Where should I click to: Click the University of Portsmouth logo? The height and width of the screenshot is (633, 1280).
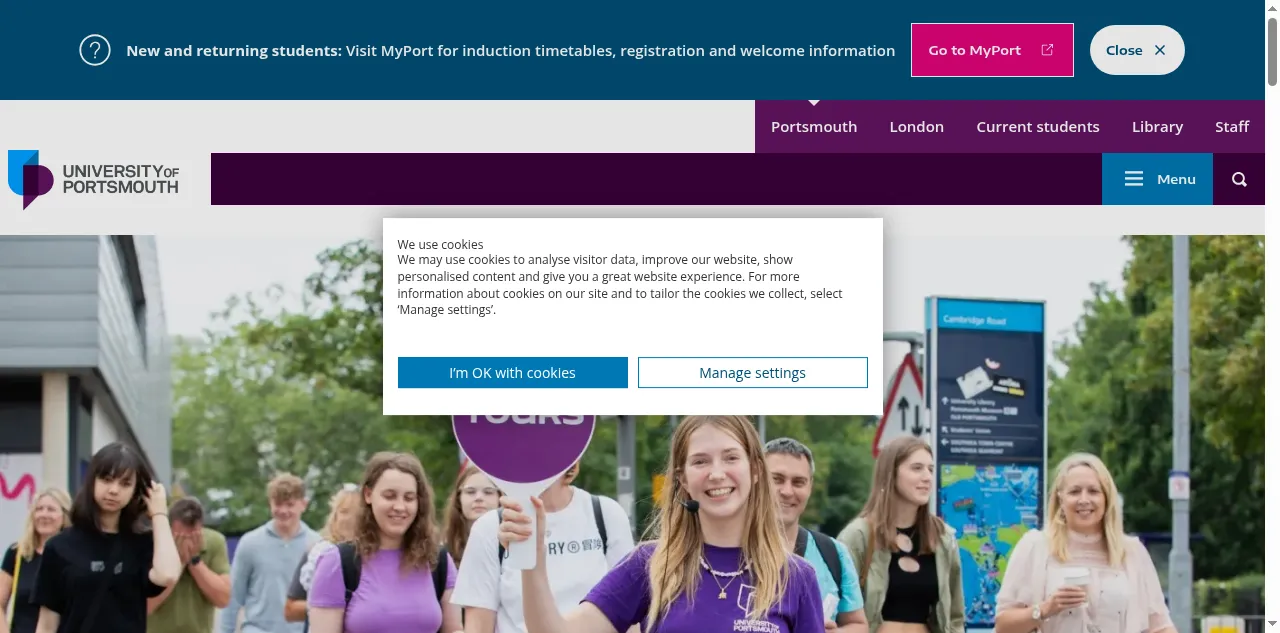click(x=95, y=180)
